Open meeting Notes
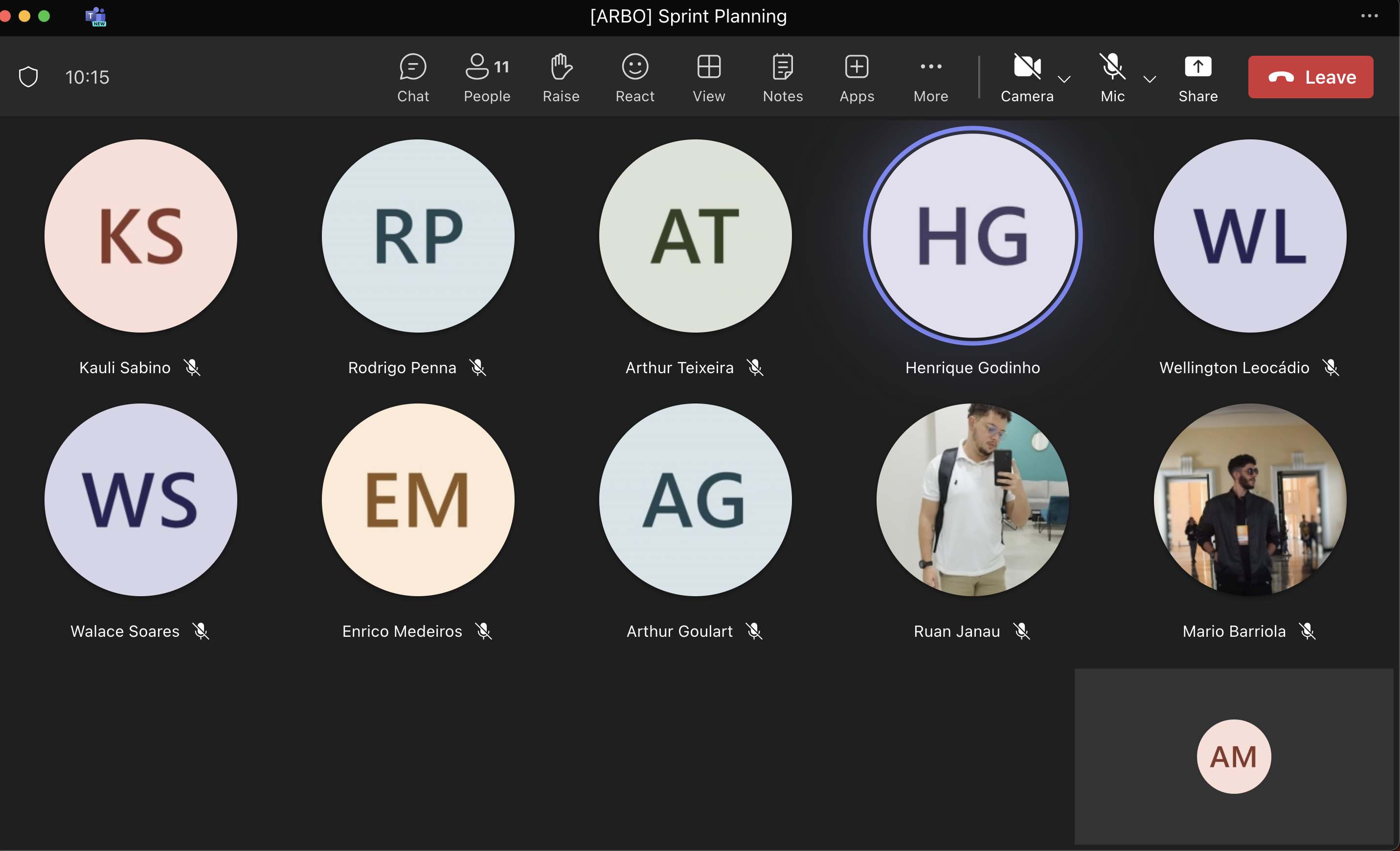This screenshot has width=1400, height=851. coord(782,78)
